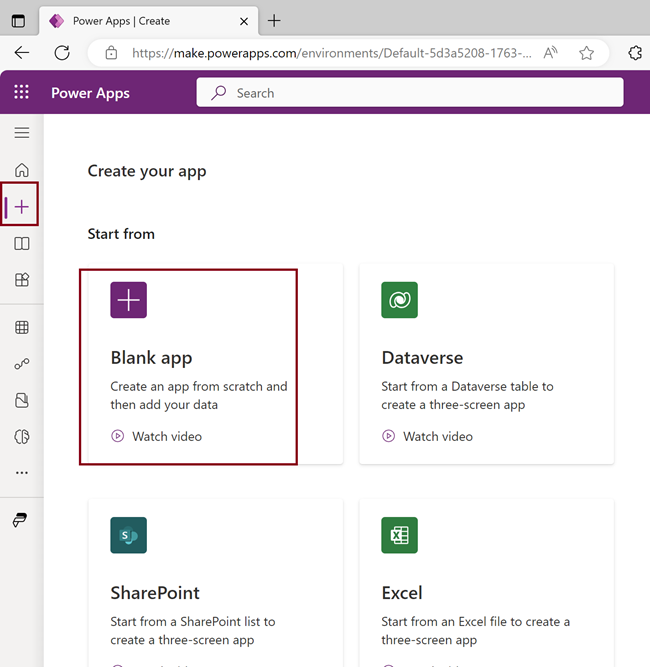Click the SharePoint tile icon

click(128, 535)
